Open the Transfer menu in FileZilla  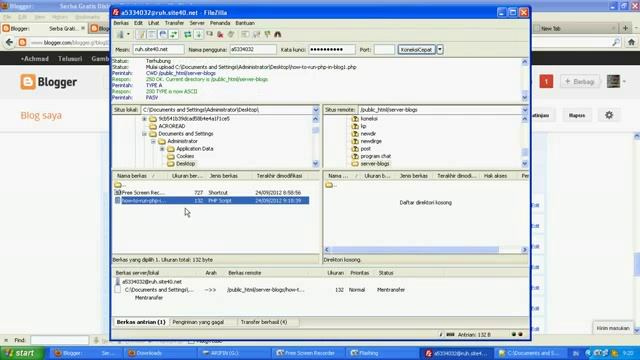pos(174,23)
